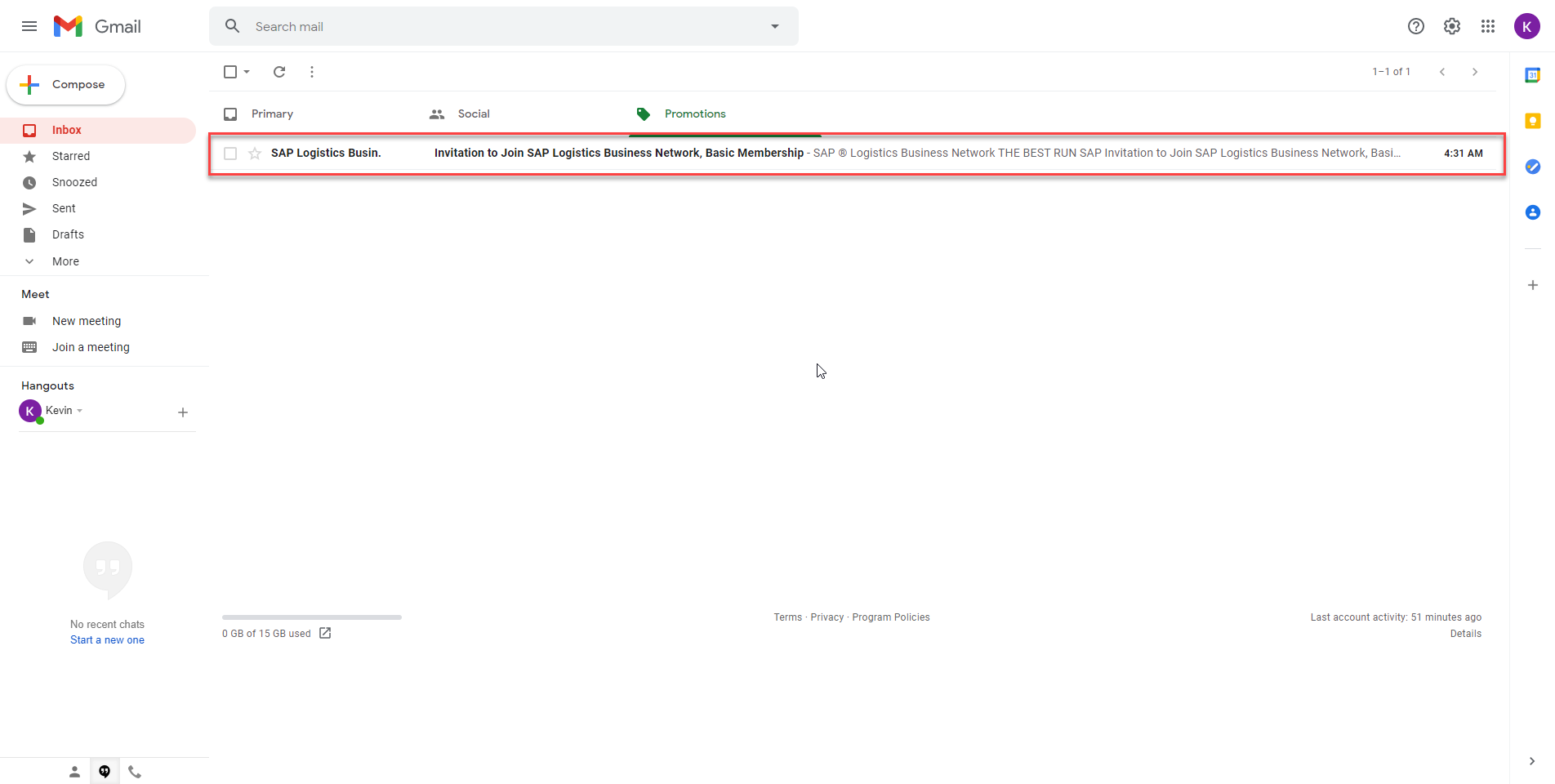Click the storage usage bar
This screenshot has height=784, width=1555.
point(312,617)
